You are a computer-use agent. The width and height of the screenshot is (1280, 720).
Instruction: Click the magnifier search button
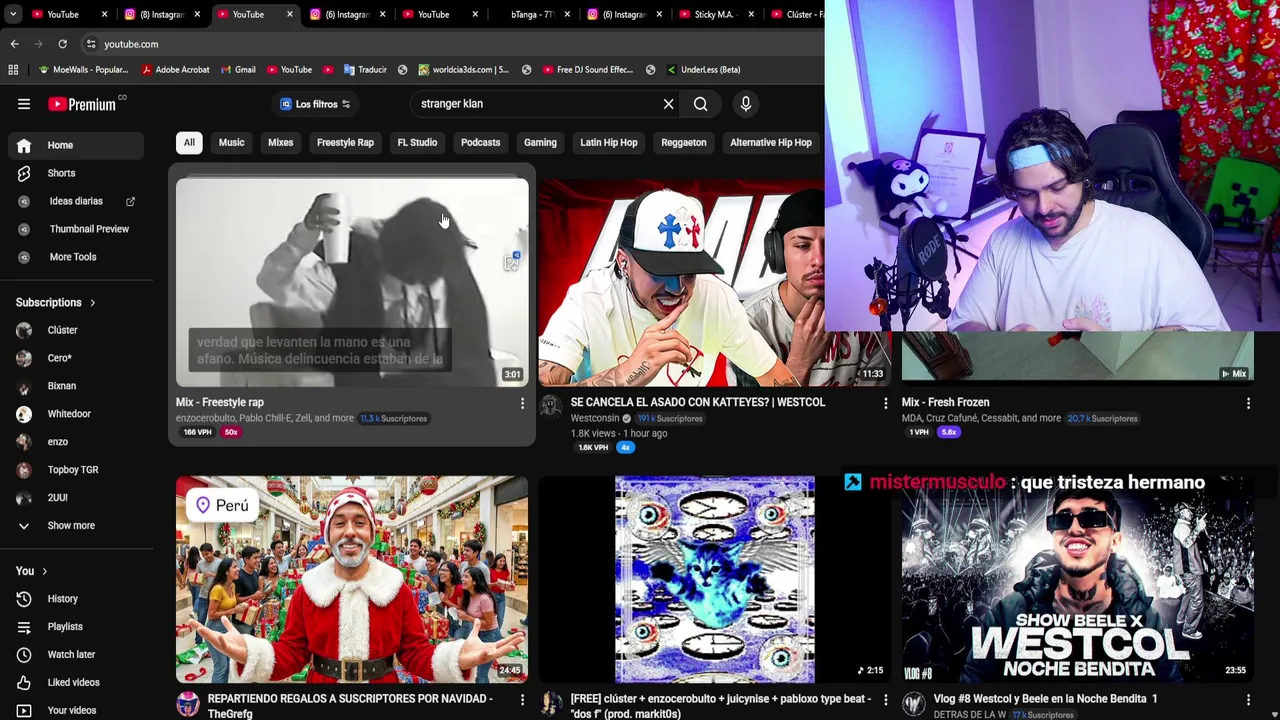tap(701, 104)
